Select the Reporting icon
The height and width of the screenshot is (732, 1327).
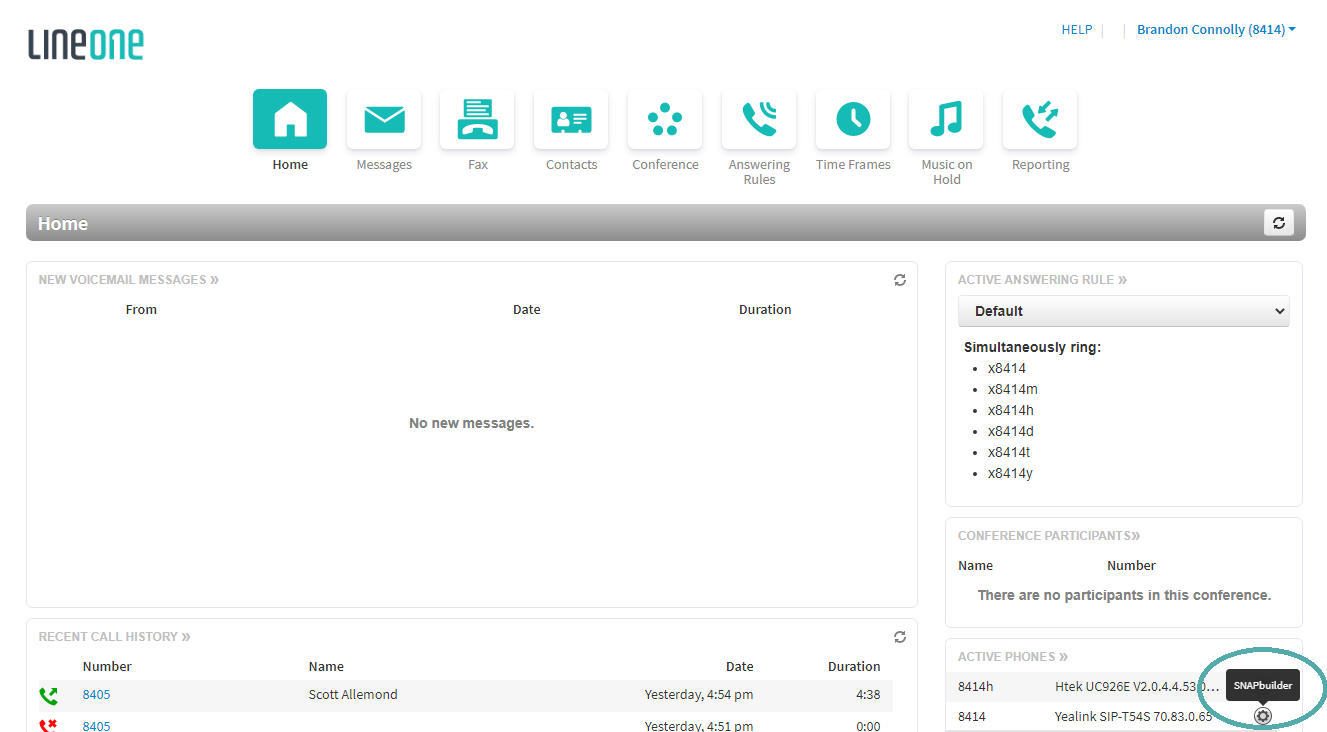[1039, 119]
